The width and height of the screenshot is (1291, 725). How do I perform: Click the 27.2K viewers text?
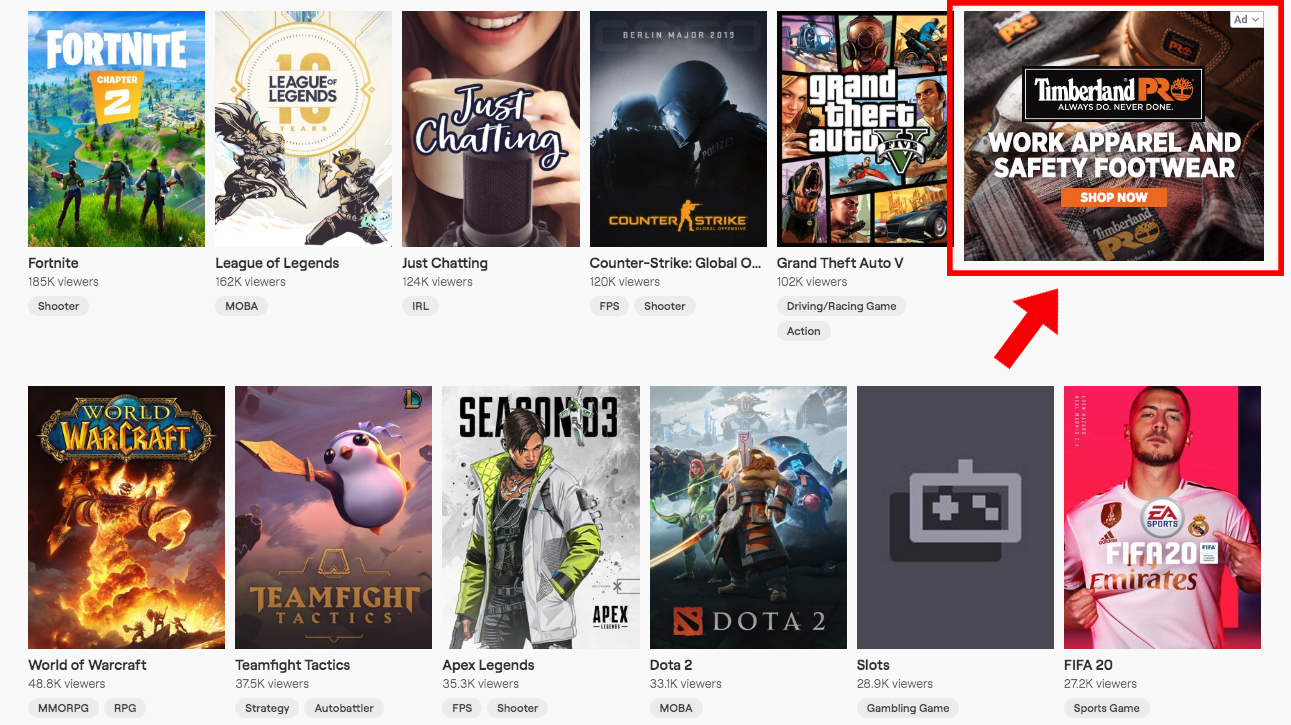(x=1100, y=684)
